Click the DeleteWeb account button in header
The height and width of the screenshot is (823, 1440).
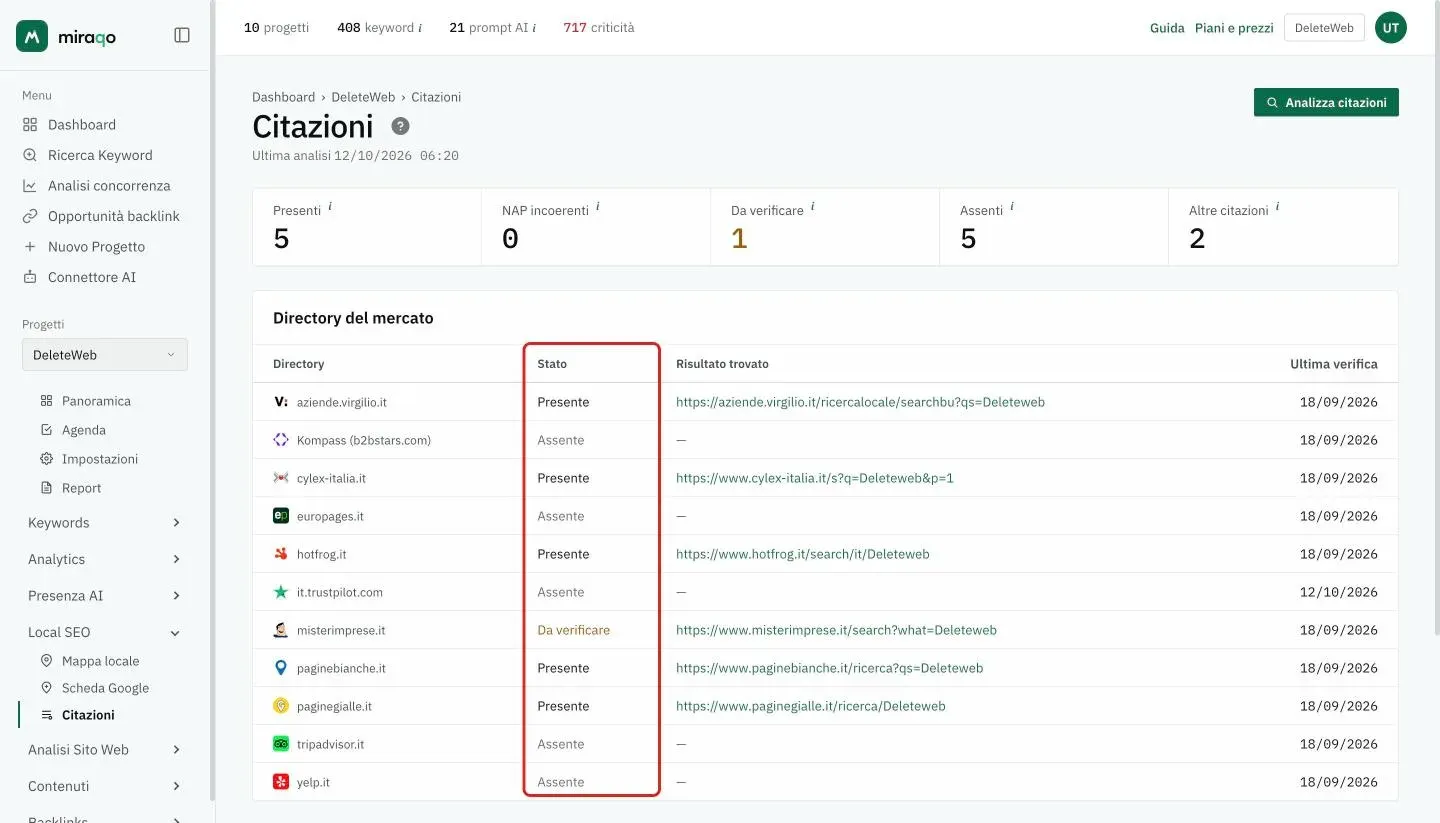coord(1324,28)
